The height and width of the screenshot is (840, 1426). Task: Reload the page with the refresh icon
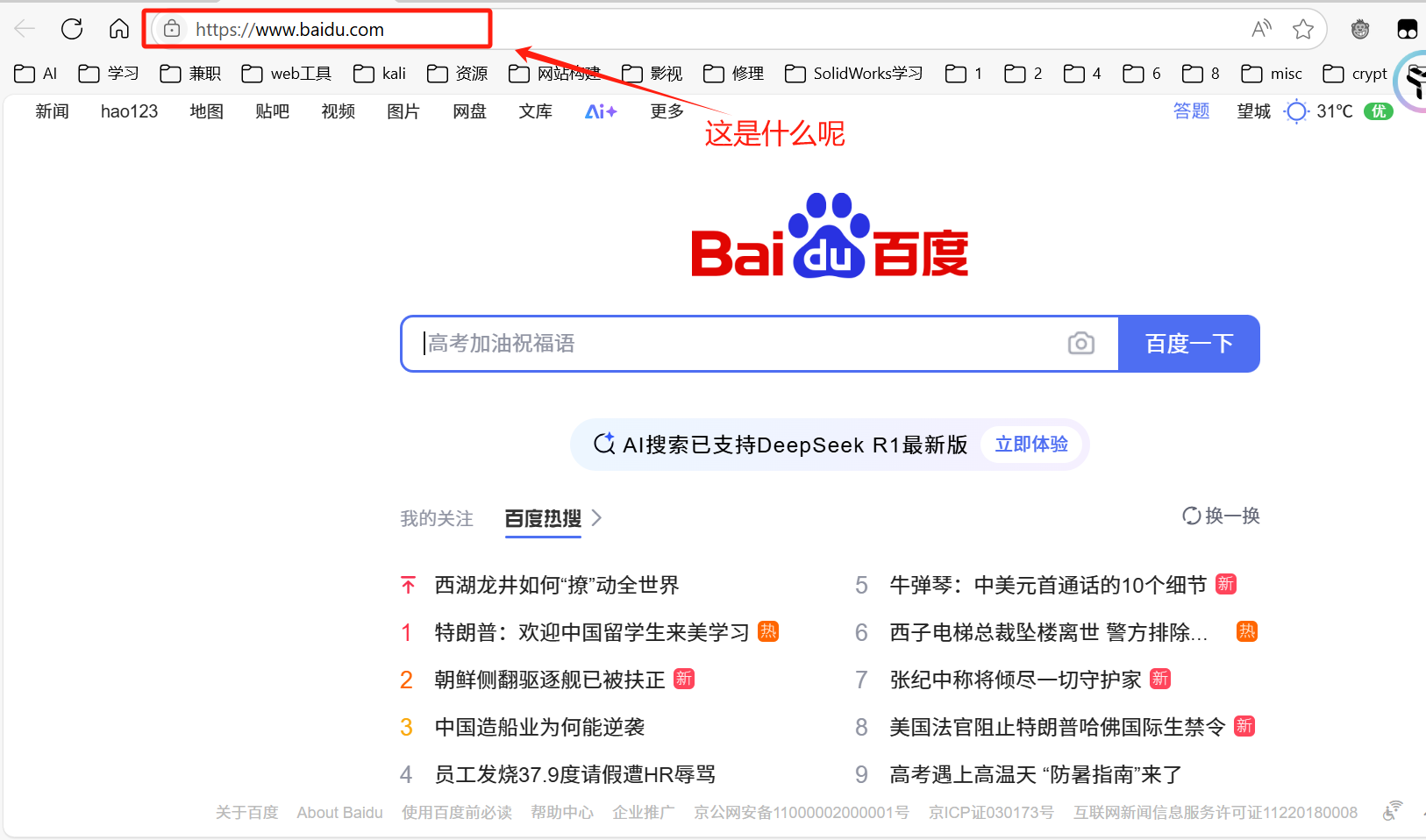tap(72, 29)
